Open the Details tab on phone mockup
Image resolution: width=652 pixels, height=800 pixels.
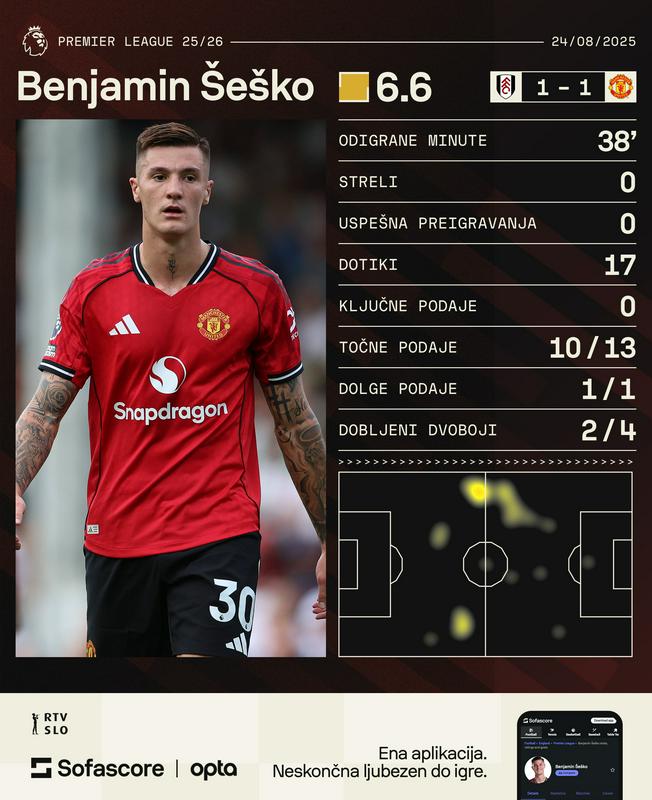point(533,793)
